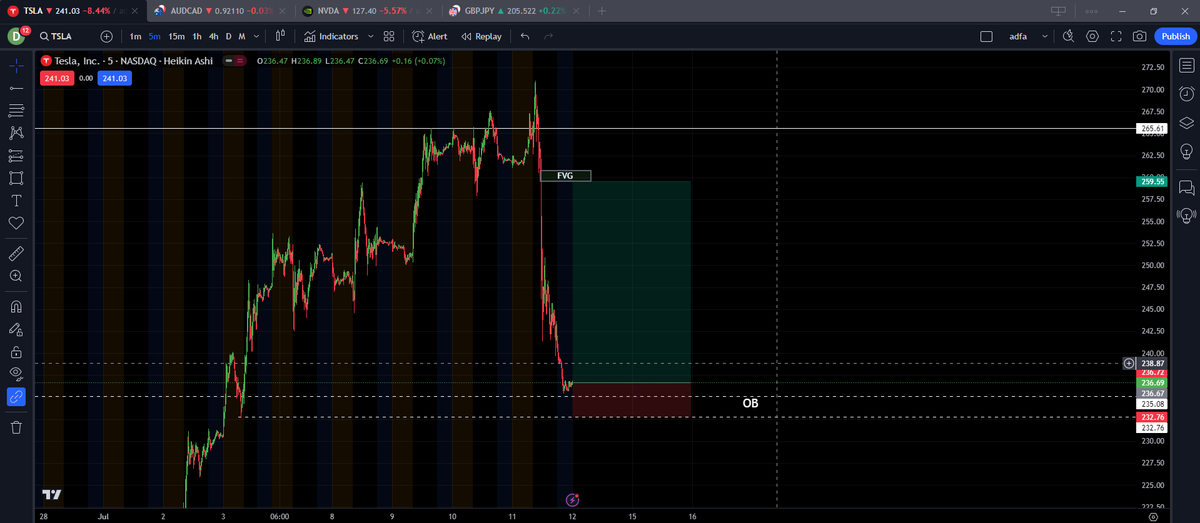The height and width of the screenshot is (523, 1200).
Task: Take a chart snapshot with camera icon
Action: [1139, 36]
